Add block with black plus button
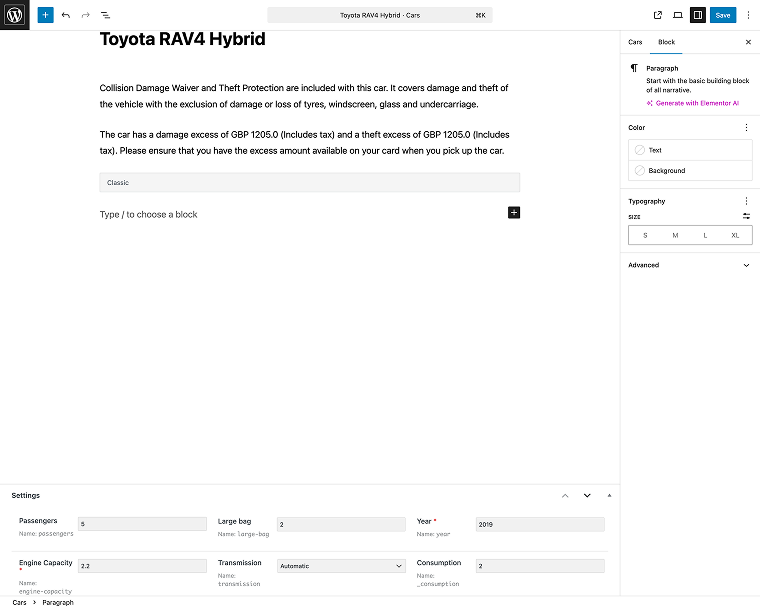This screenshot has height=608, width=760. [514, 212]
